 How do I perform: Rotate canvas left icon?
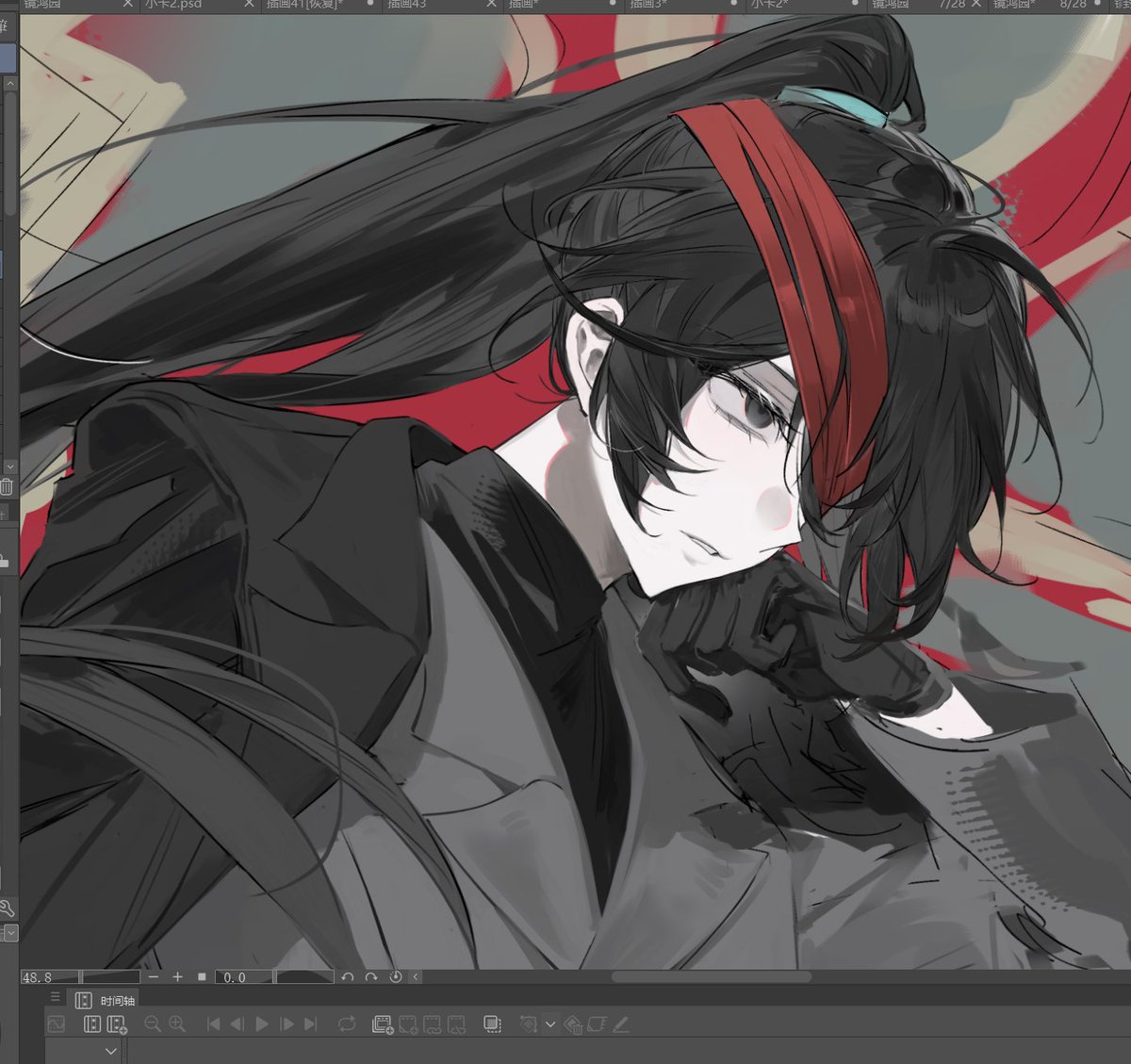[348, 977]
